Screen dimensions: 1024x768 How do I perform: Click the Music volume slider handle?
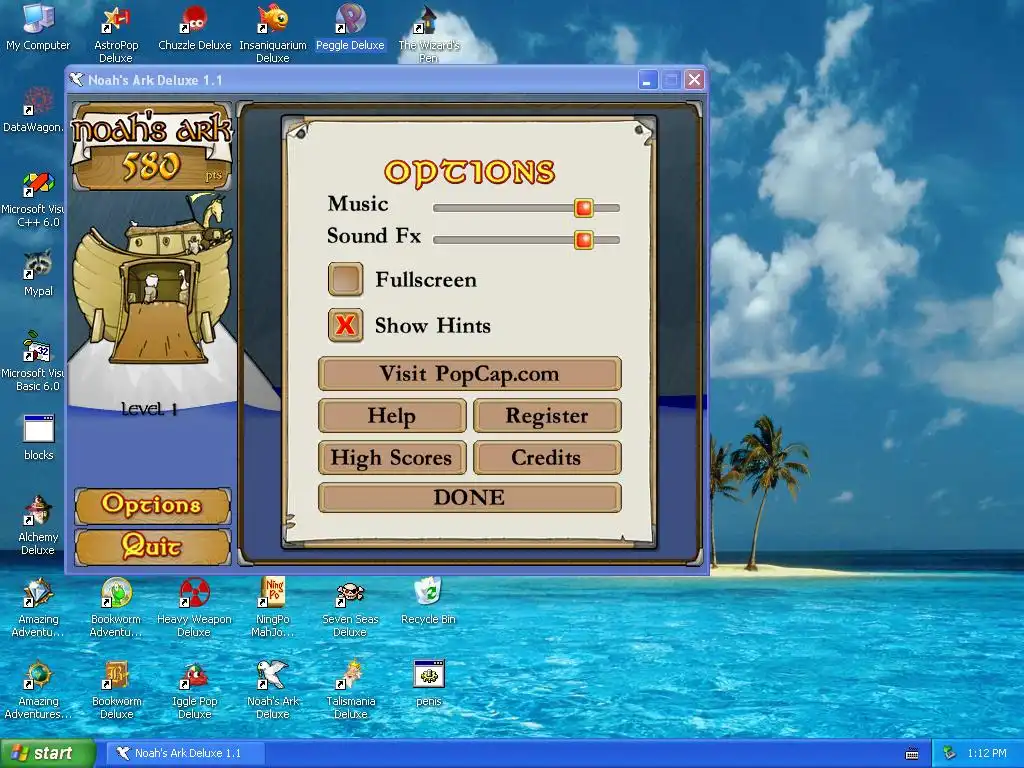pos(584,208)
